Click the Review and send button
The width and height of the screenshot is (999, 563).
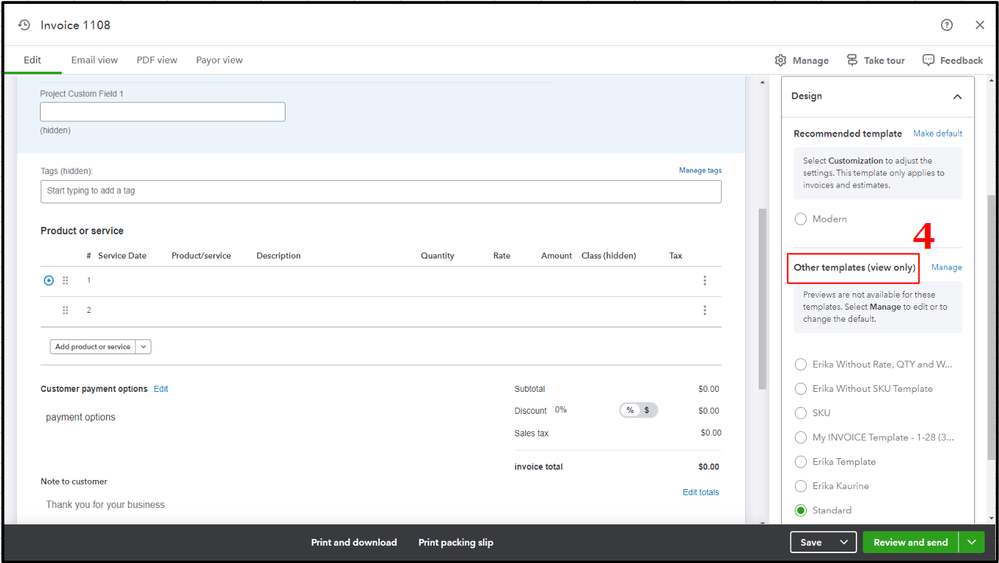[x=910, y=542]
